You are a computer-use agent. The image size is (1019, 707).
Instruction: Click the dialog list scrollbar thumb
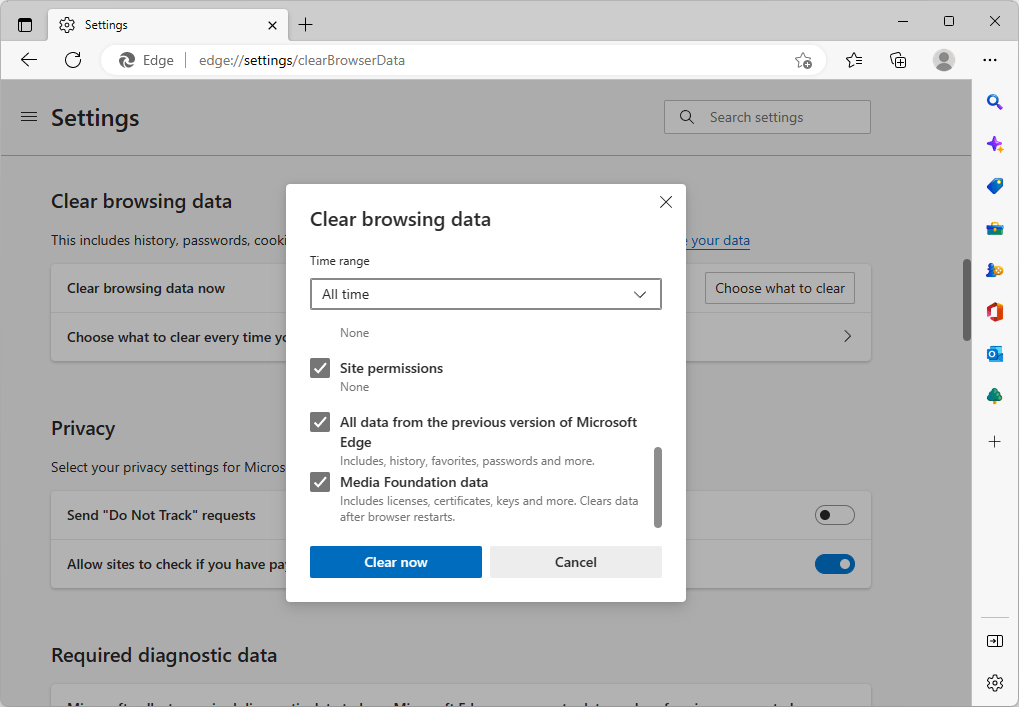coord(658,487)
